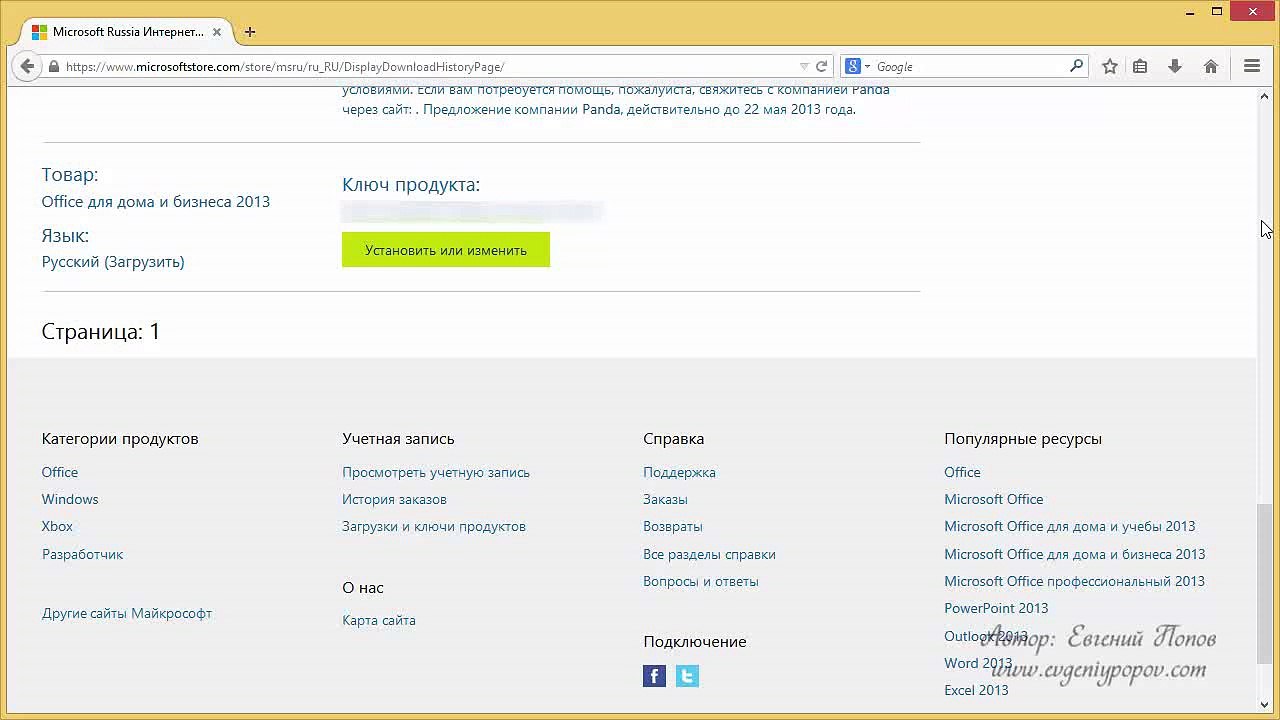Click the Установить или изменить button

point(446,250)
